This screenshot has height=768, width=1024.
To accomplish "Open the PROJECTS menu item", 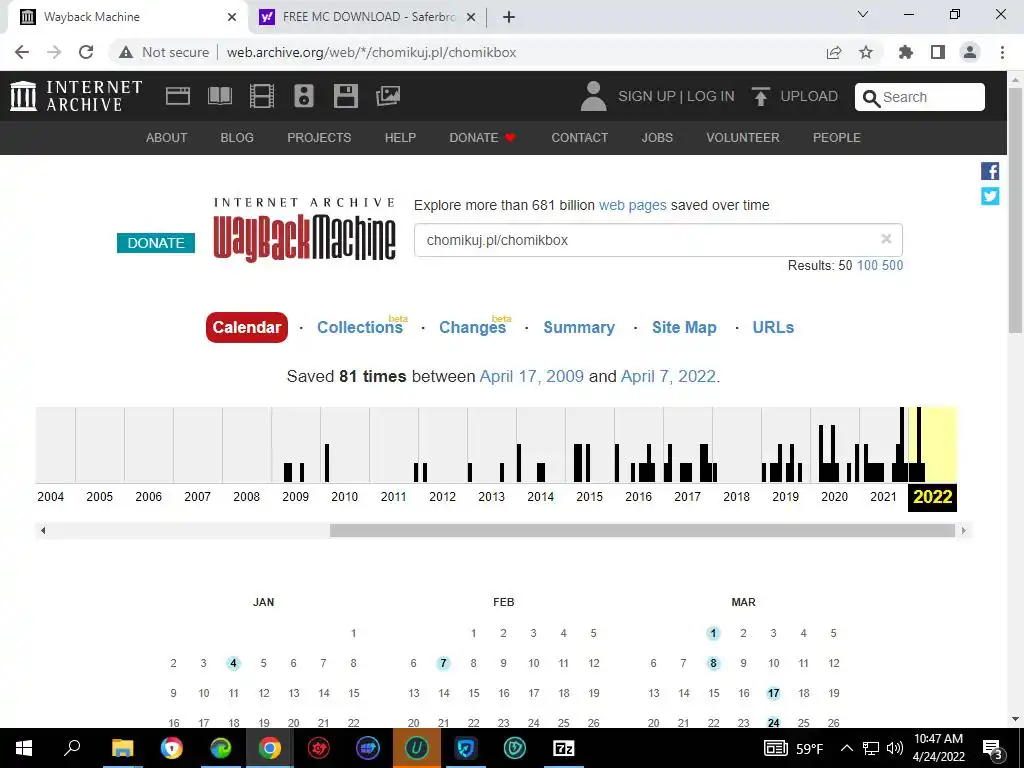I will click(319, 138).
